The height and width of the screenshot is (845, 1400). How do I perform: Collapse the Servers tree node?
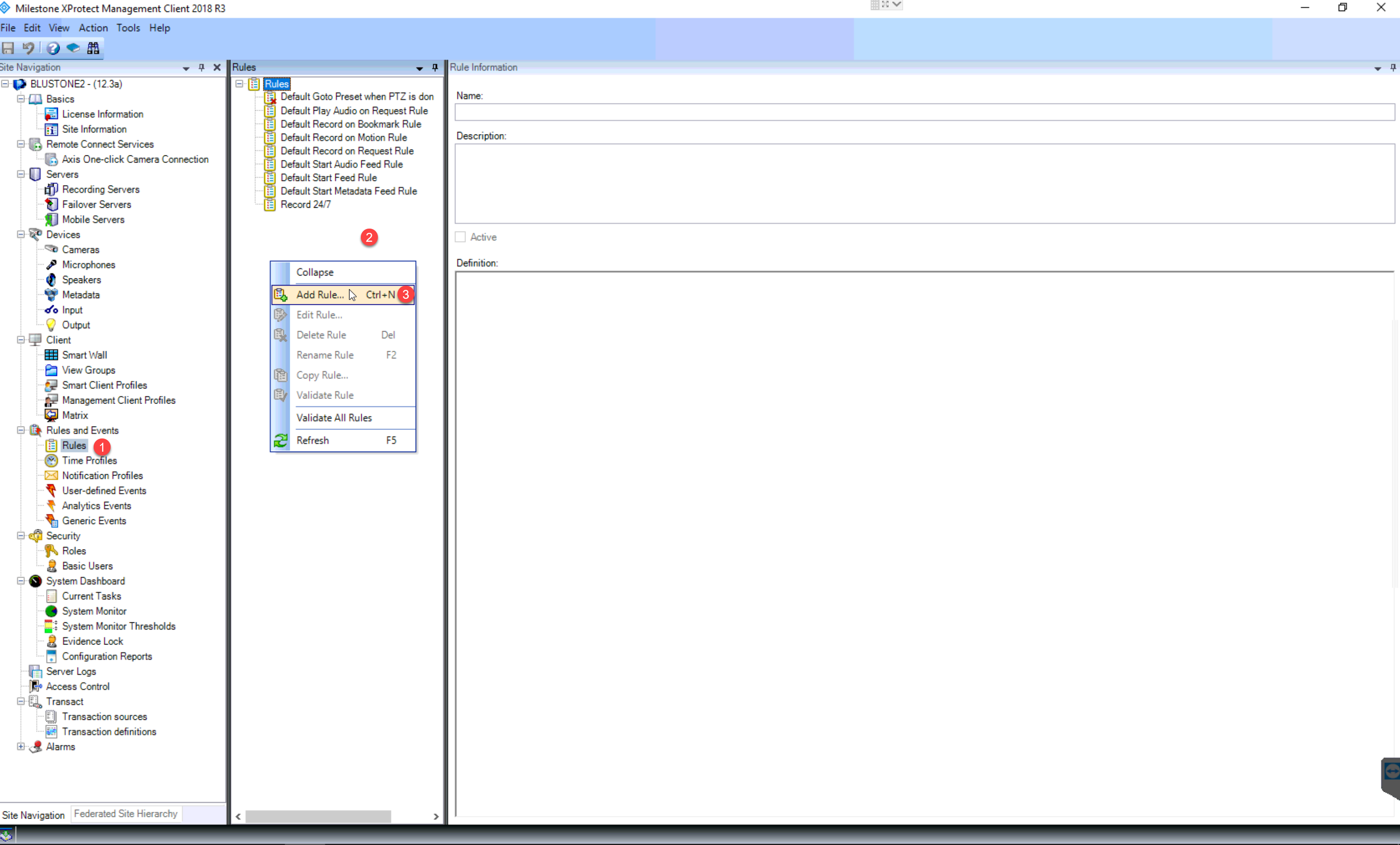click(20, 174)
